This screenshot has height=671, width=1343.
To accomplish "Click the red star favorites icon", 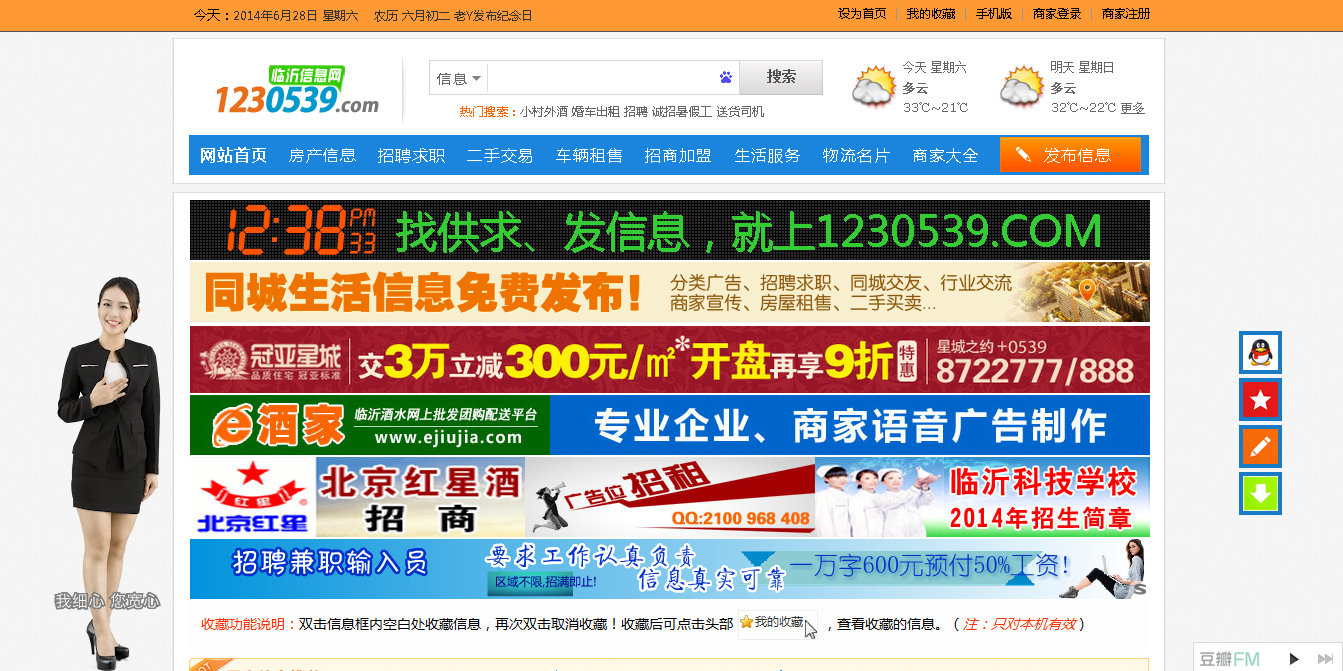I will pyautogui.click(x=1260, y=400).
